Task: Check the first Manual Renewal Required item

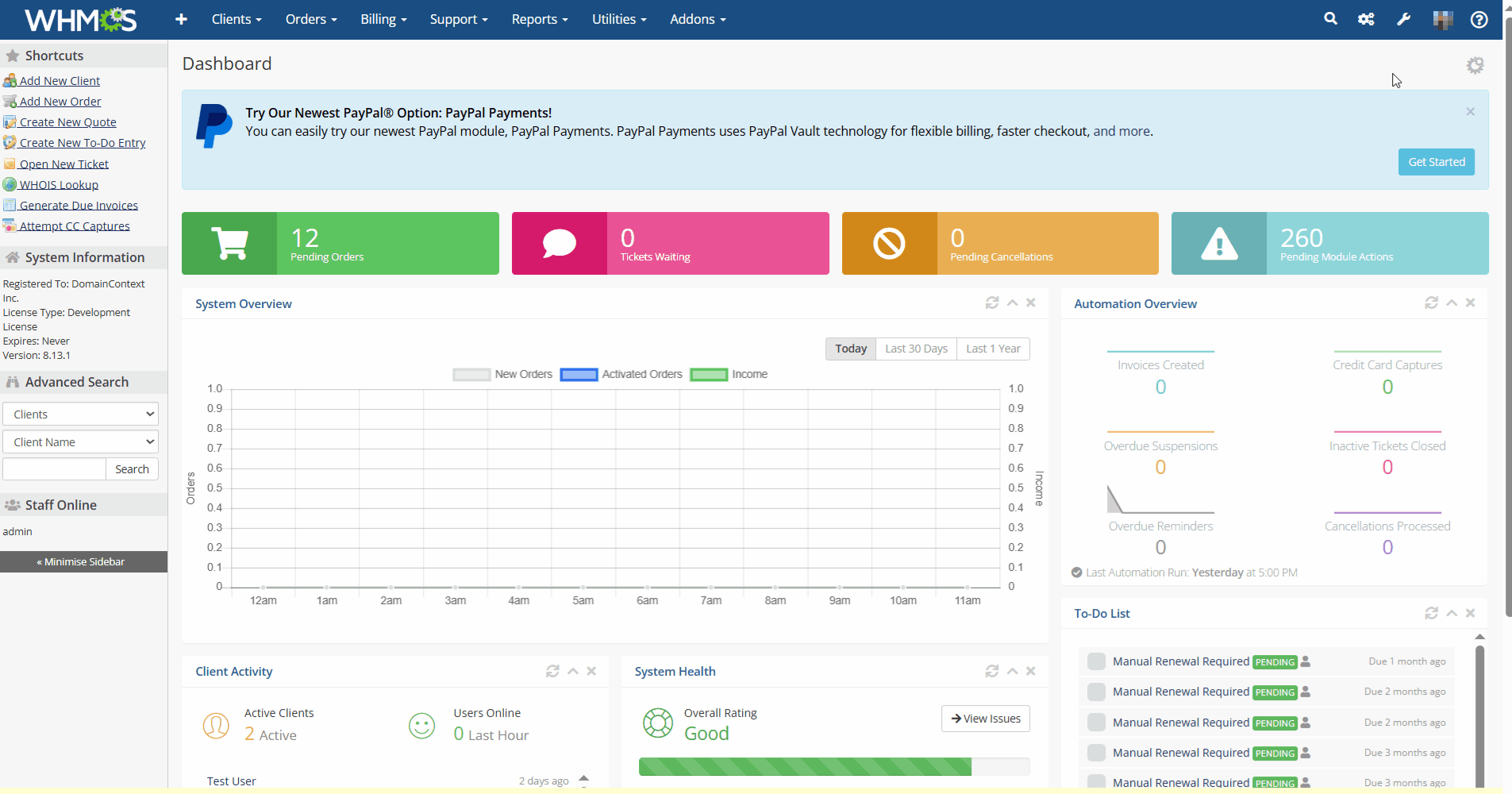Action: (1096, 661)
